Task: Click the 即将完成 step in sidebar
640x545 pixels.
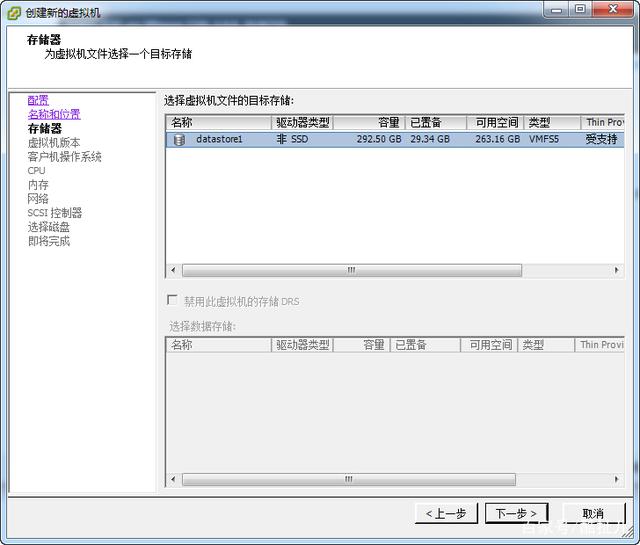Action: click(49, 241)
